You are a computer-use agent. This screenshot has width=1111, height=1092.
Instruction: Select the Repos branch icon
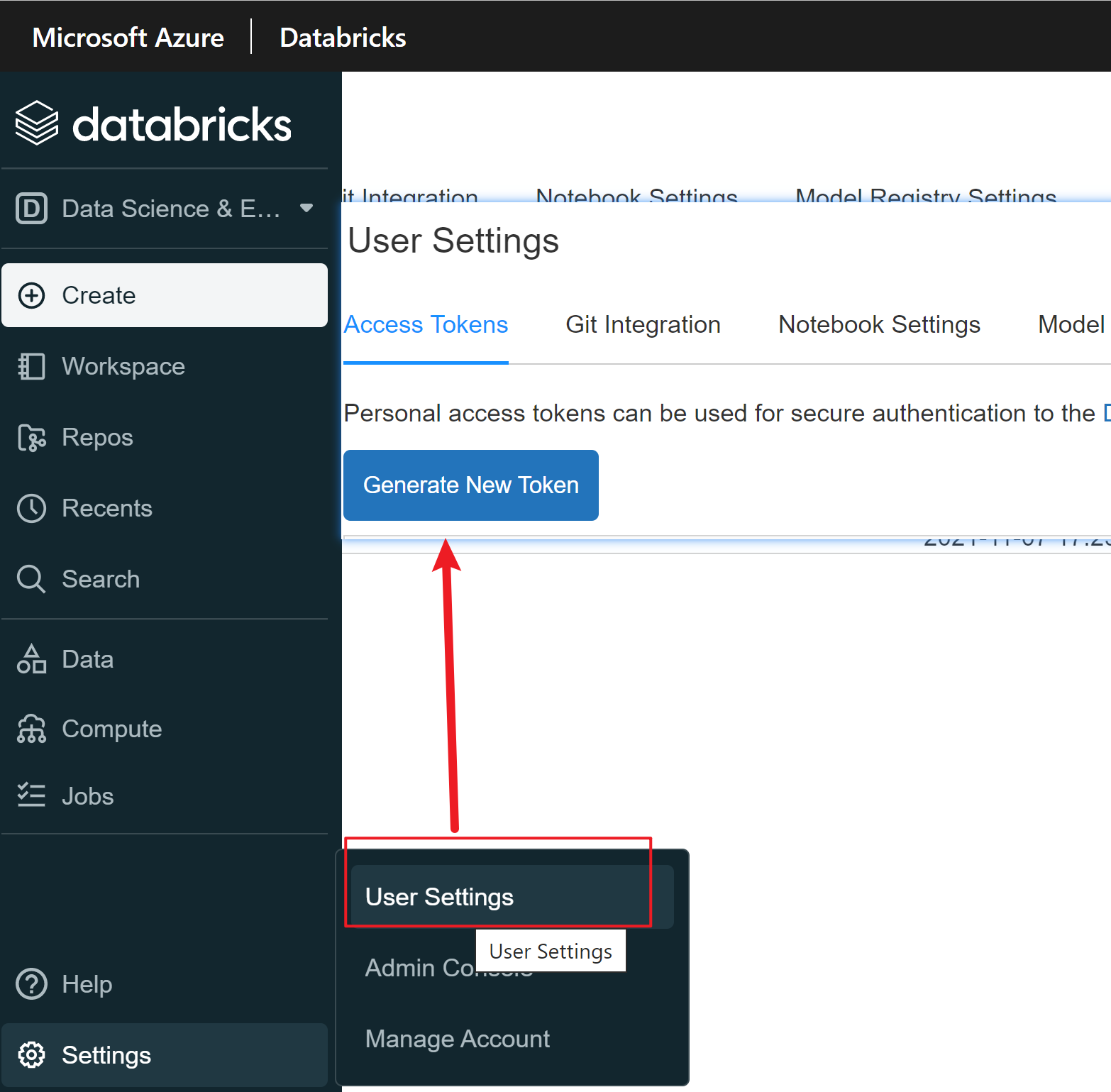coord(31,437)
